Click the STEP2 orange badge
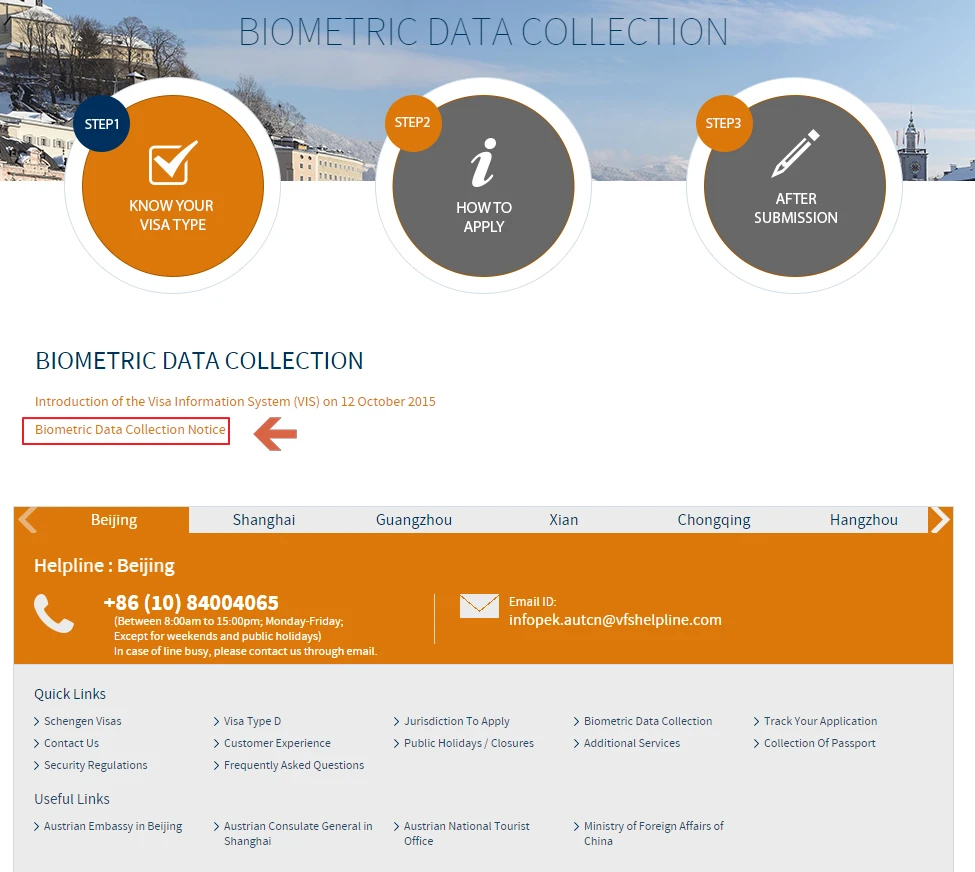975x872 pixels. click(413, 123)
